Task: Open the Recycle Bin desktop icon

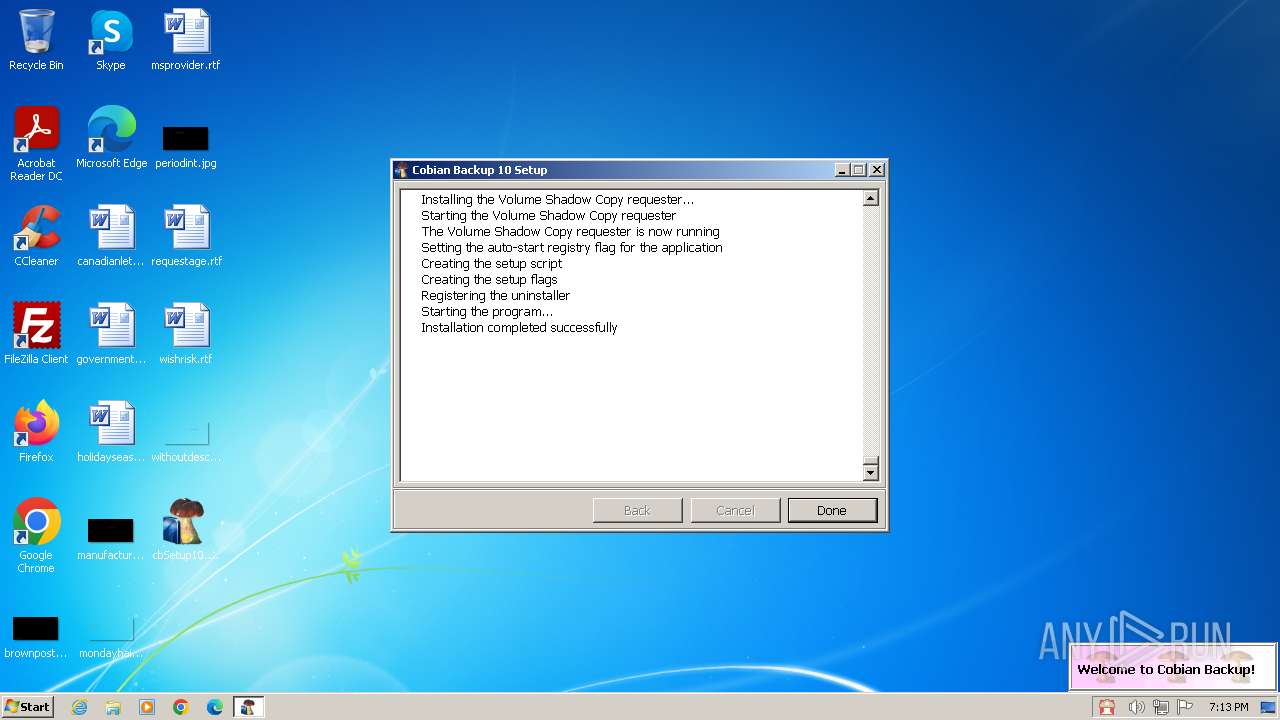Action: click(x=36, y=40)
